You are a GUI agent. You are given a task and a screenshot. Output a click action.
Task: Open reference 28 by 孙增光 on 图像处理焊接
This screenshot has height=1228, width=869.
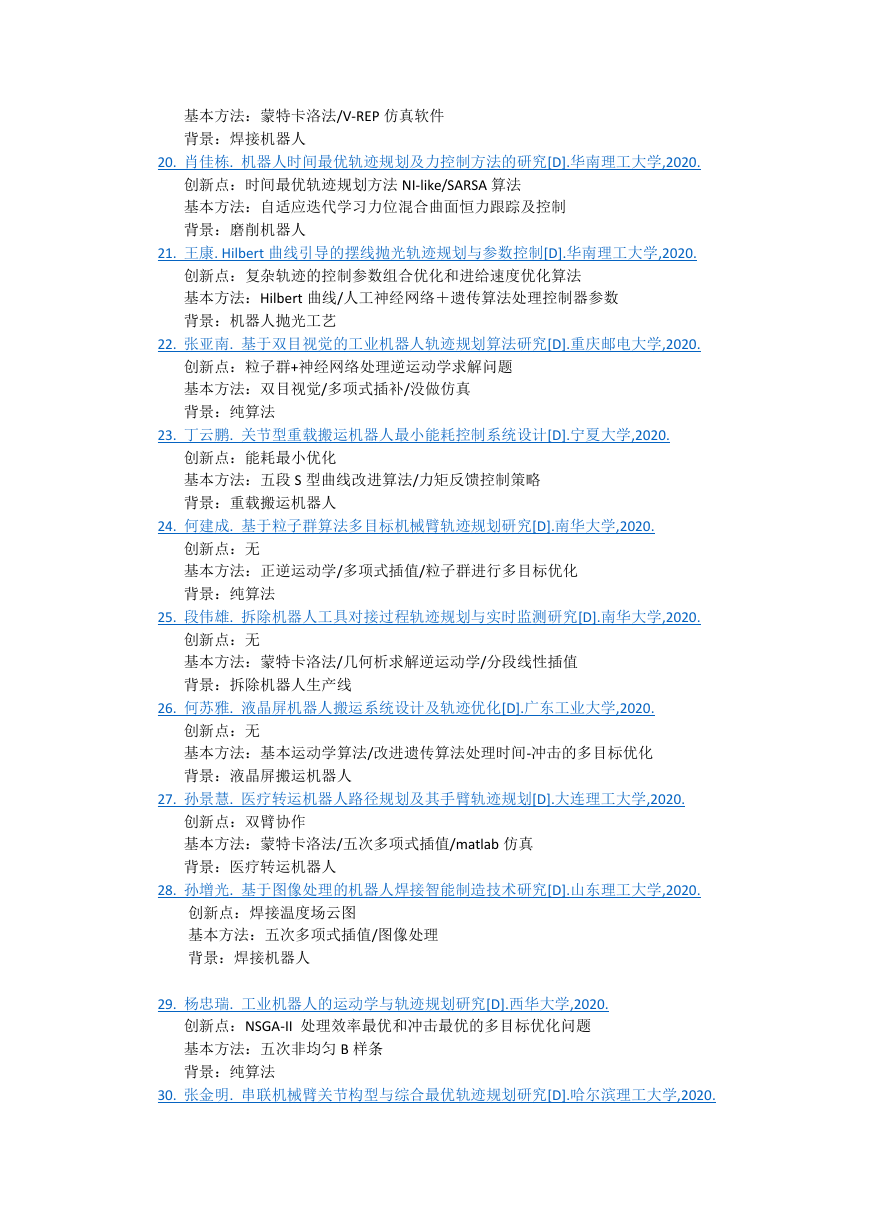(429, 890)
